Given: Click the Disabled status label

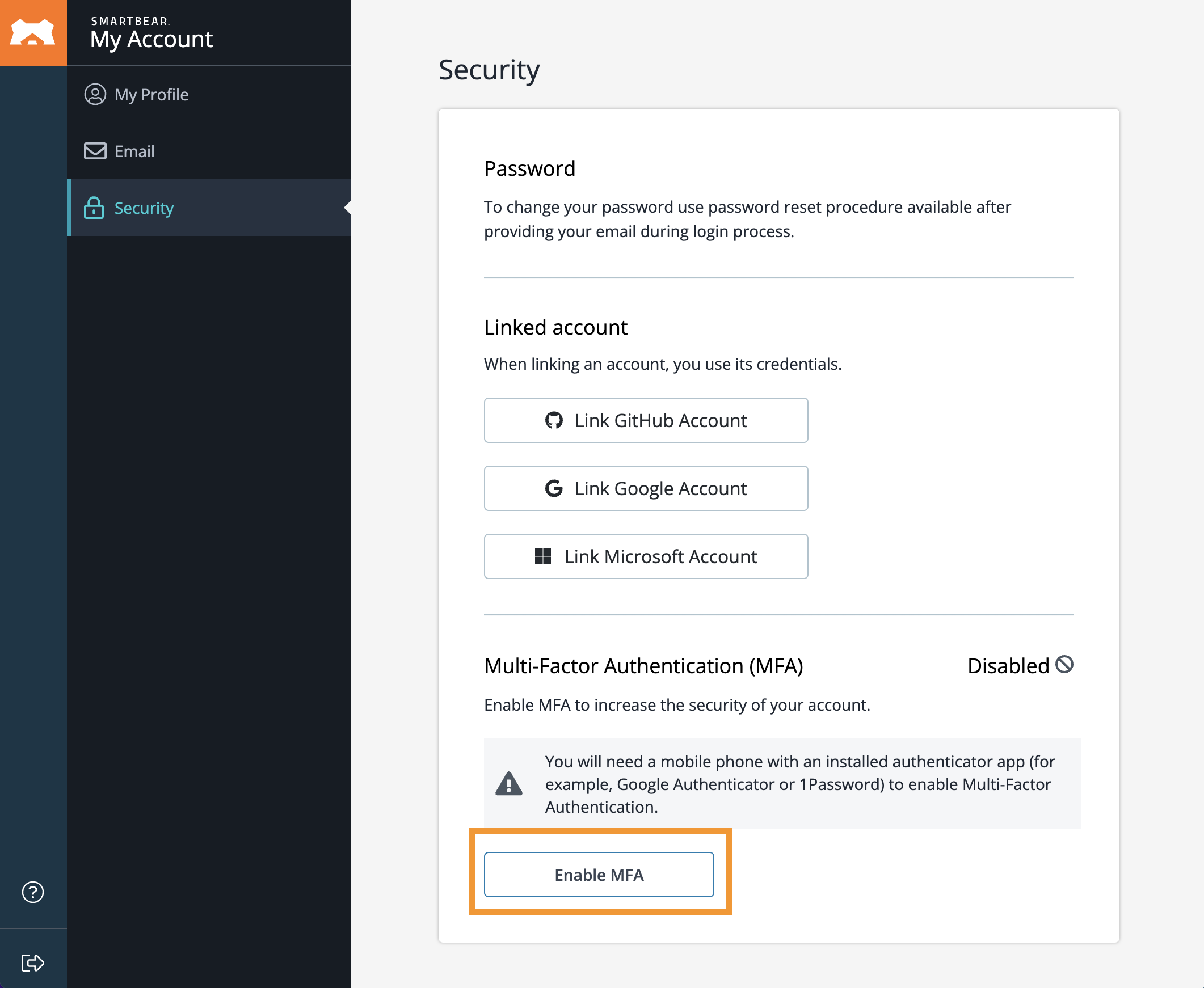Looking at the screenshot, I should tap(1009, 665).
